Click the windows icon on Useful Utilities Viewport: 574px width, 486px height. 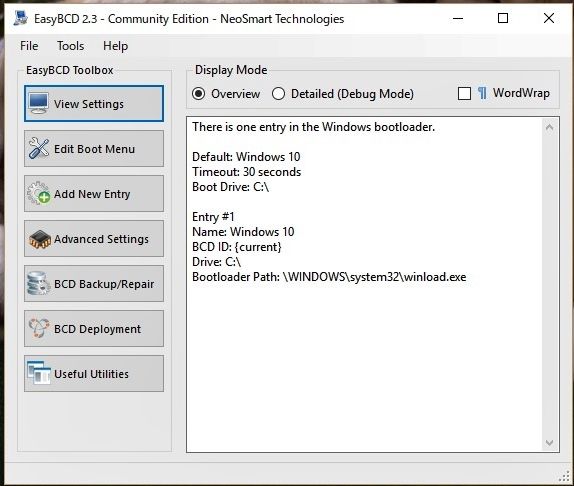tap(39, 373)
